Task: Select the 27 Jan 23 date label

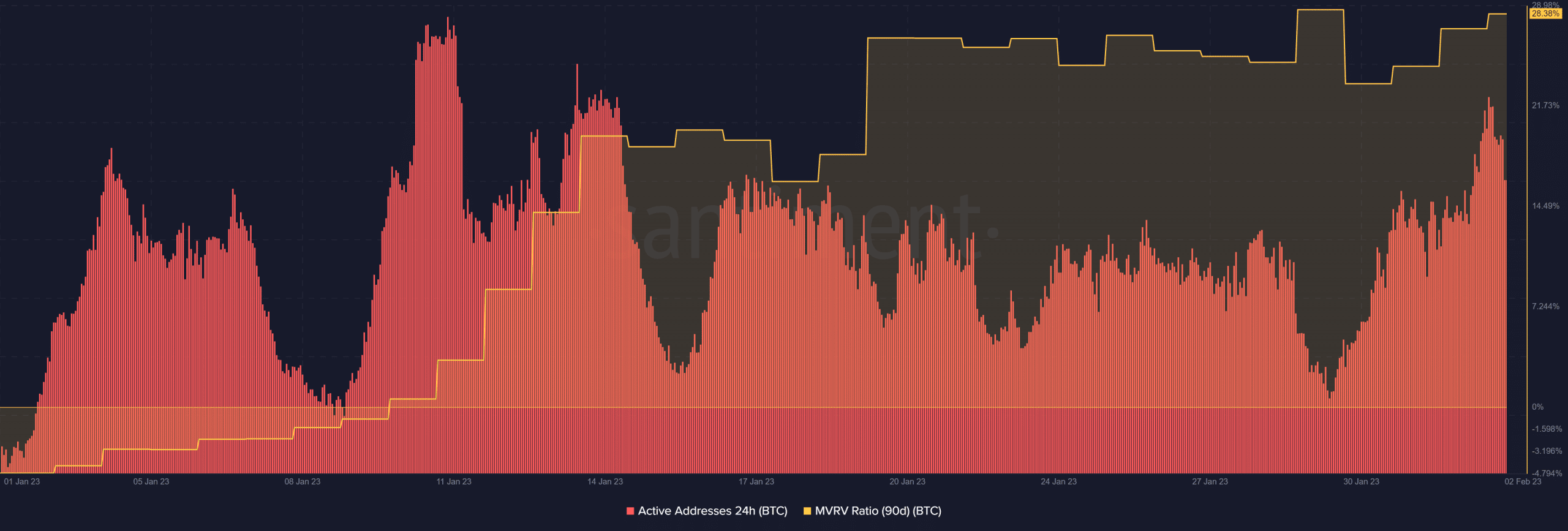Action: 1210,481
